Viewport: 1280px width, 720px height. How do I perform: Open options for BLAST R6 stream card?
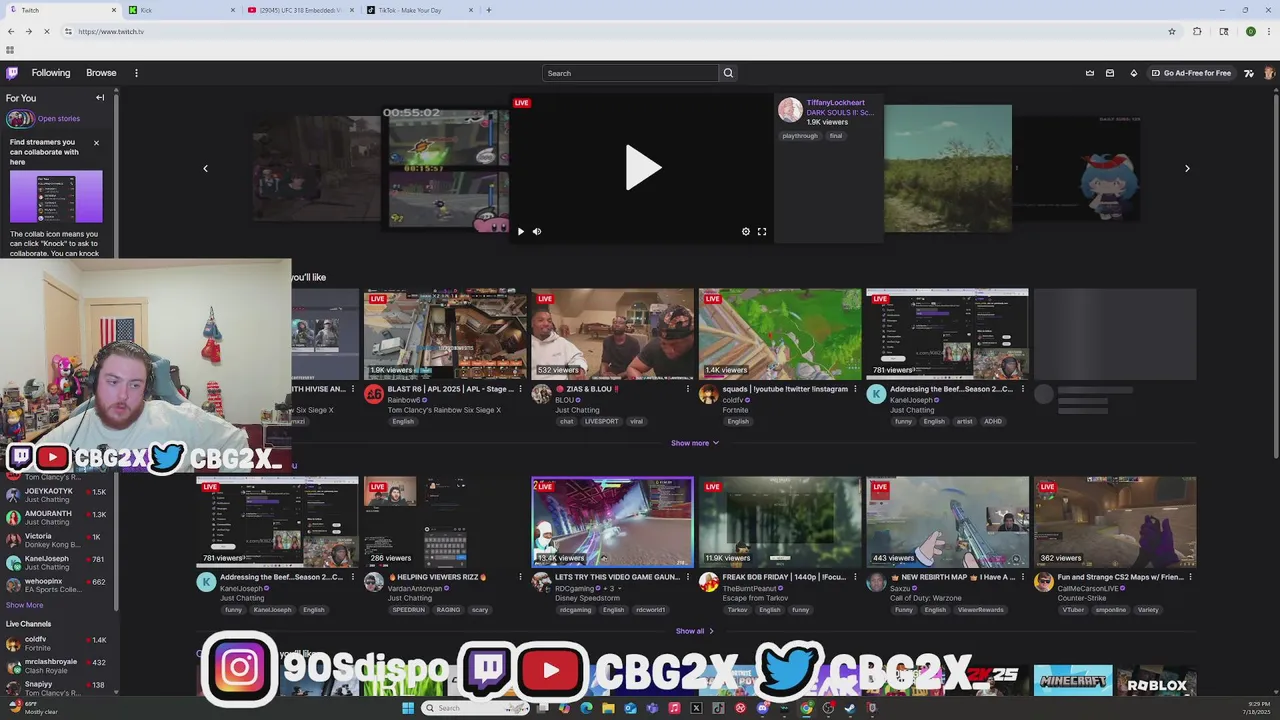(x=520, y=389)
